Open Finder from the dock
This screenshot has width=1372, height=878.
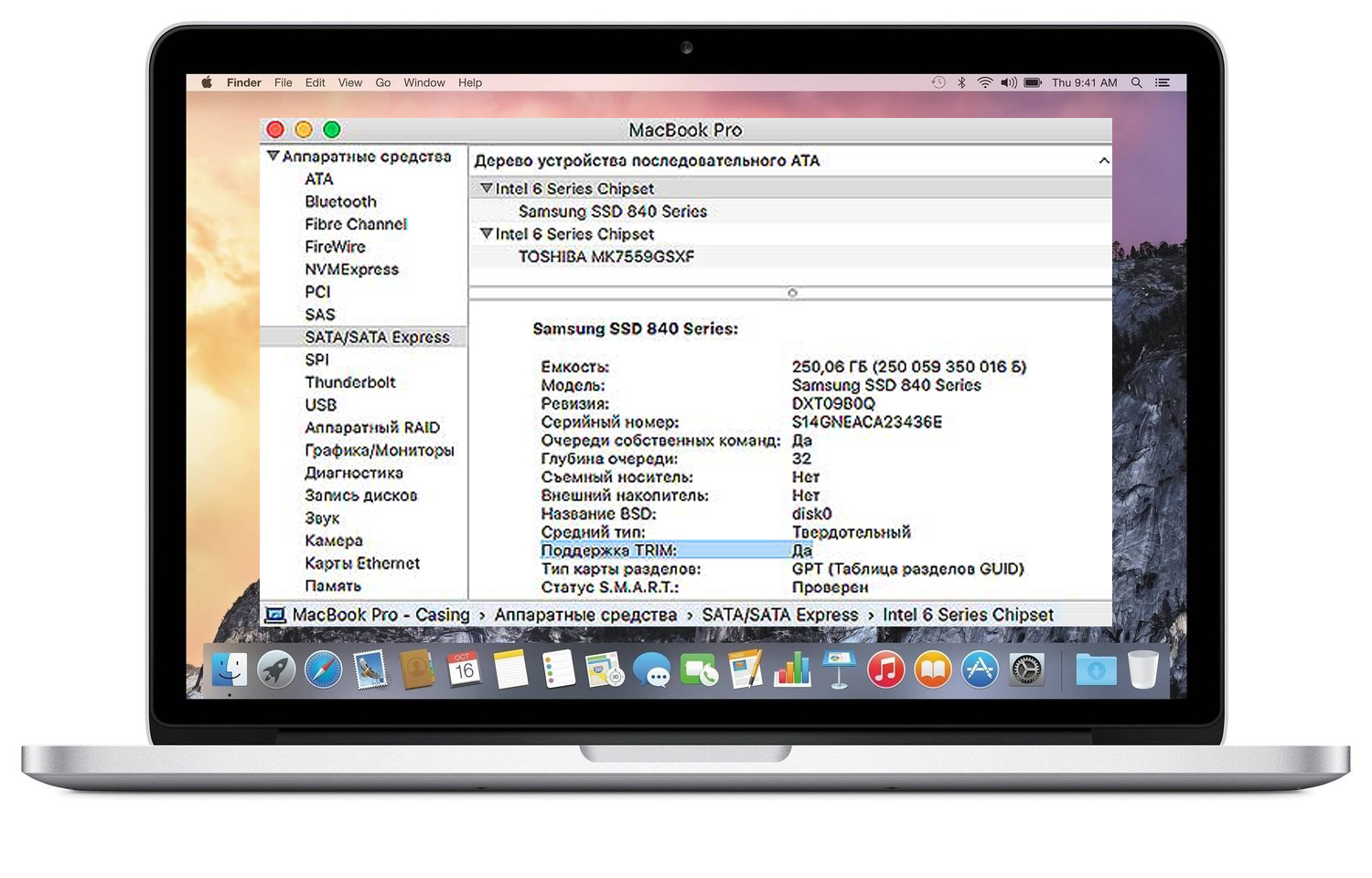point(230,670)
